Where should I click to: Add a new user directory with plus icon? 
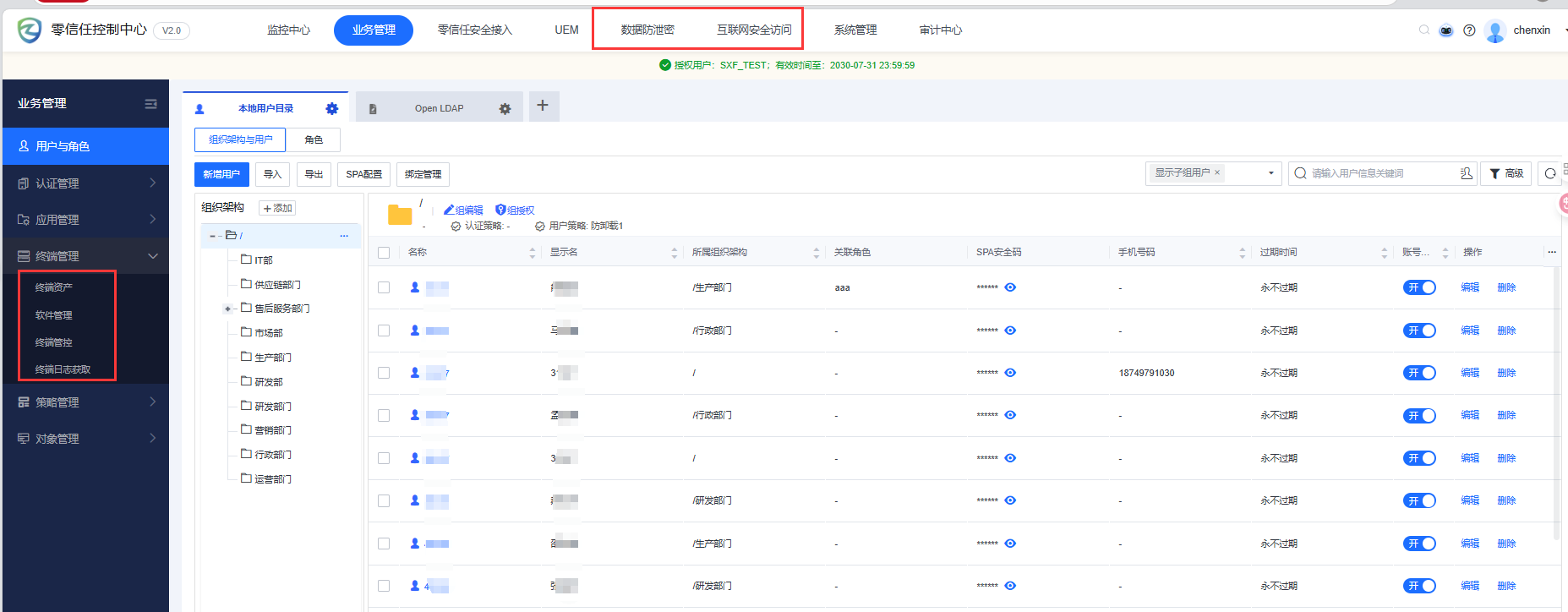(543, 106)
